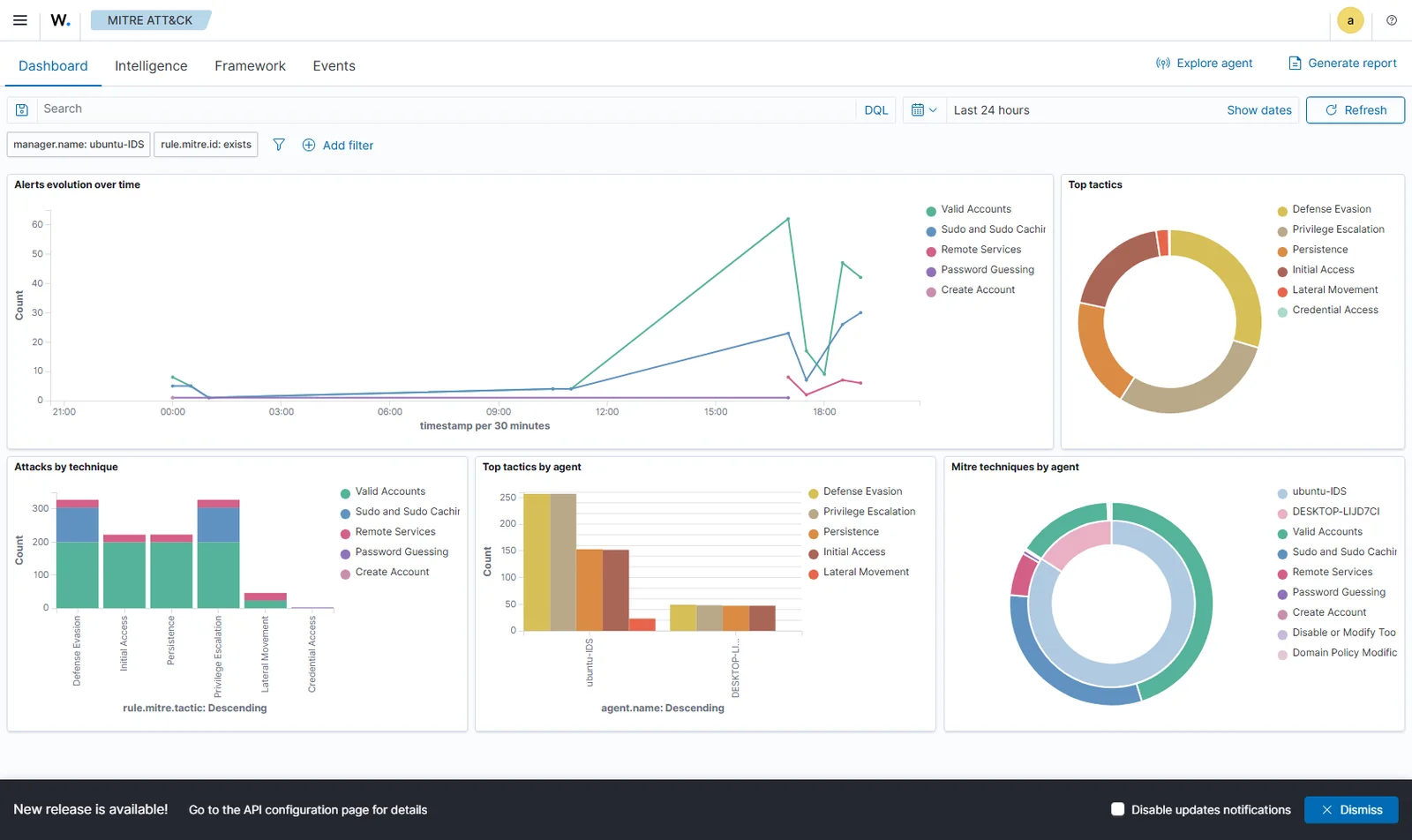This screenshot has width=1412, height=840.
Task: Open the help question mark icon
Action: pos(1392,20)
